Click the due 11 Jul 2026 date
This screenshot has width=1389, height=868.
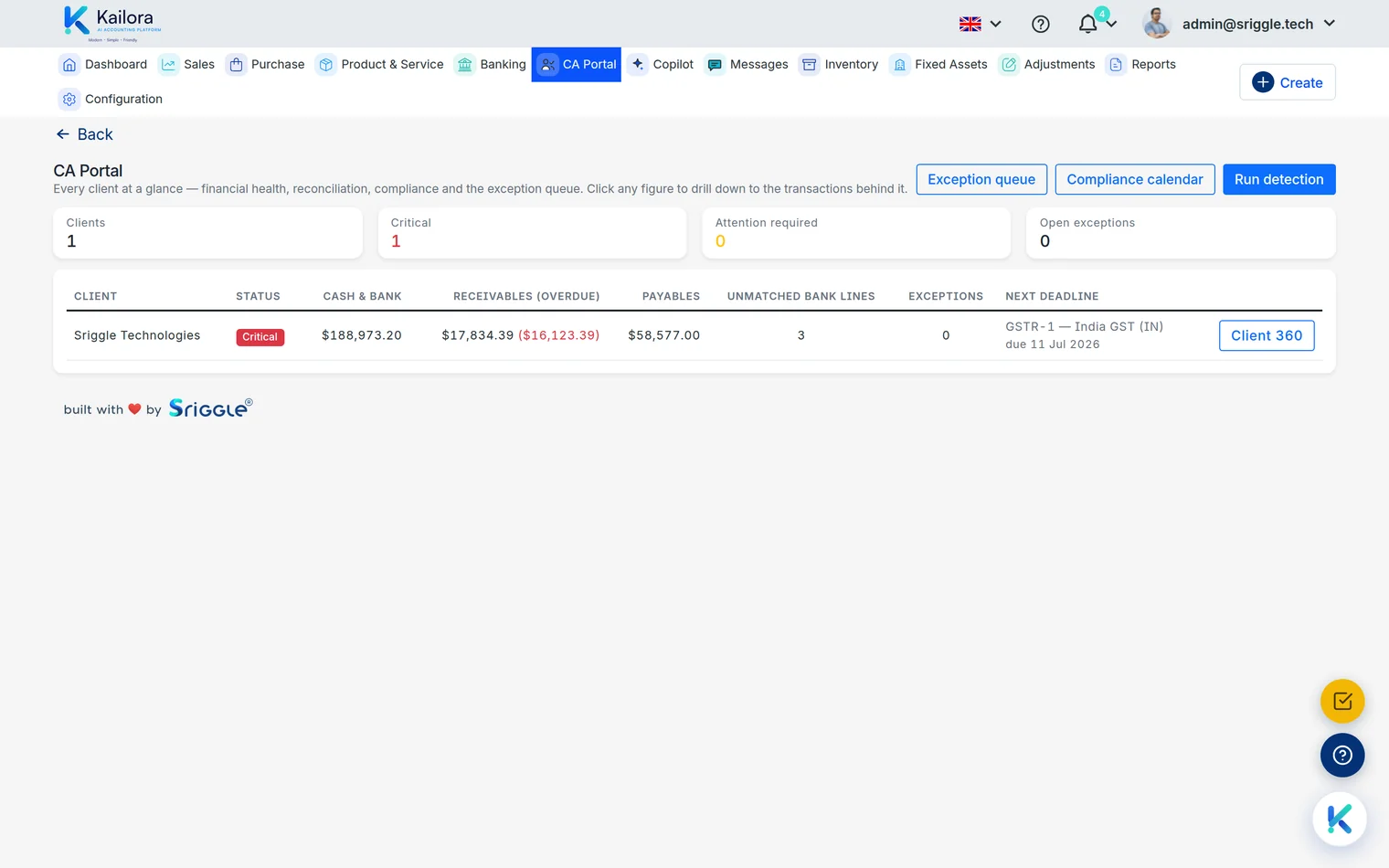coord(1053,344)
